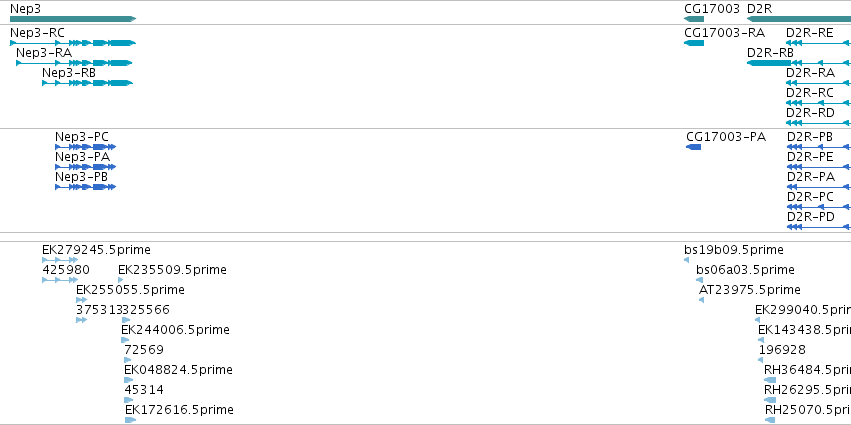Select the Nep3-RA transcript feature
This screenshot has height=425, width=851.
(74, 63)
